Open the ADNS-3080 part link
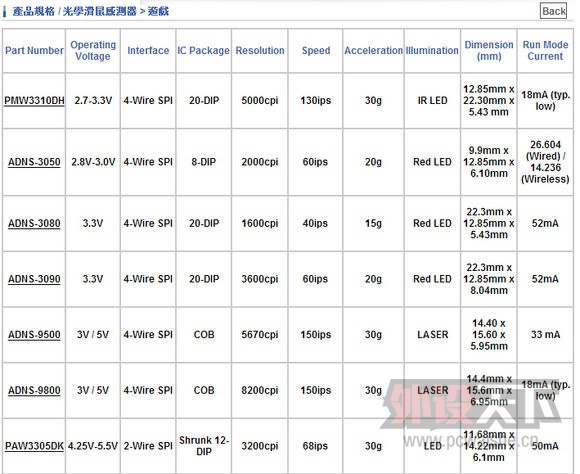This screenshot has width=580, height=474. click(x=34, y=223)
